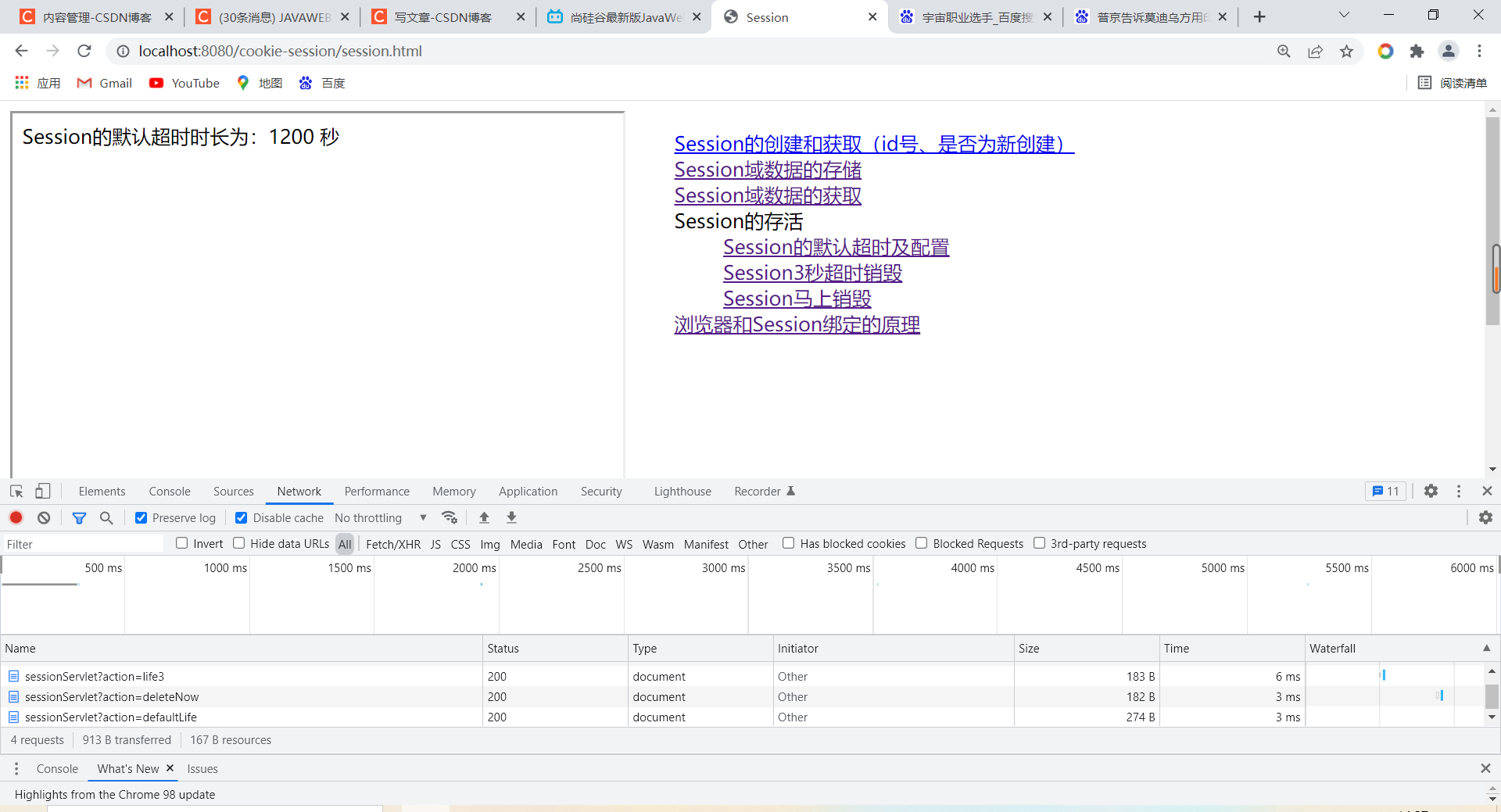Image resolution: width=1501 pixels, height=812 pixels.
Task: Activate DevTools inspect element picker
Action: pos(16,491)
